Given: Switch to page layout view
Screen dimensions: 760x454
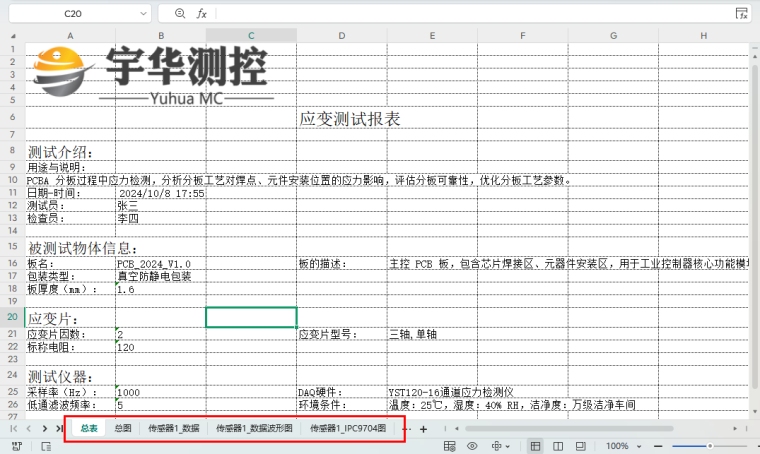Looking at the screenshot, I should tap(581, 446).
